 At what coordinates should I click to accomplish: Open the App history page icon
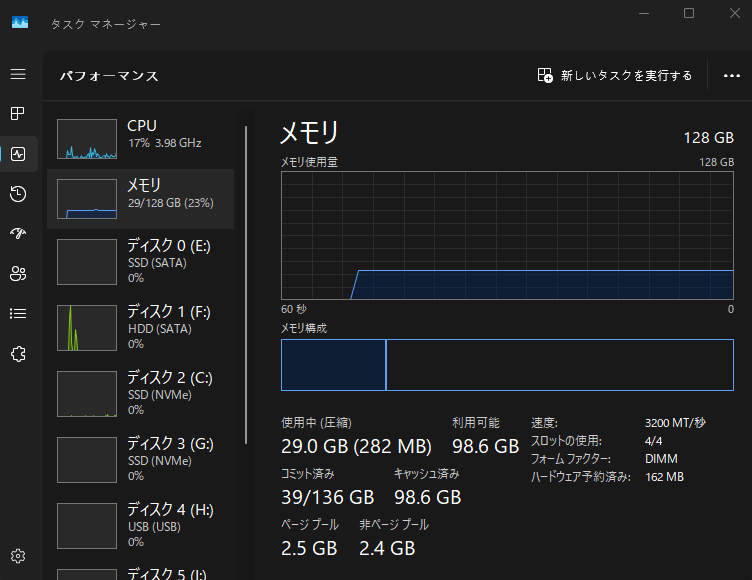(x=18, y=194)
